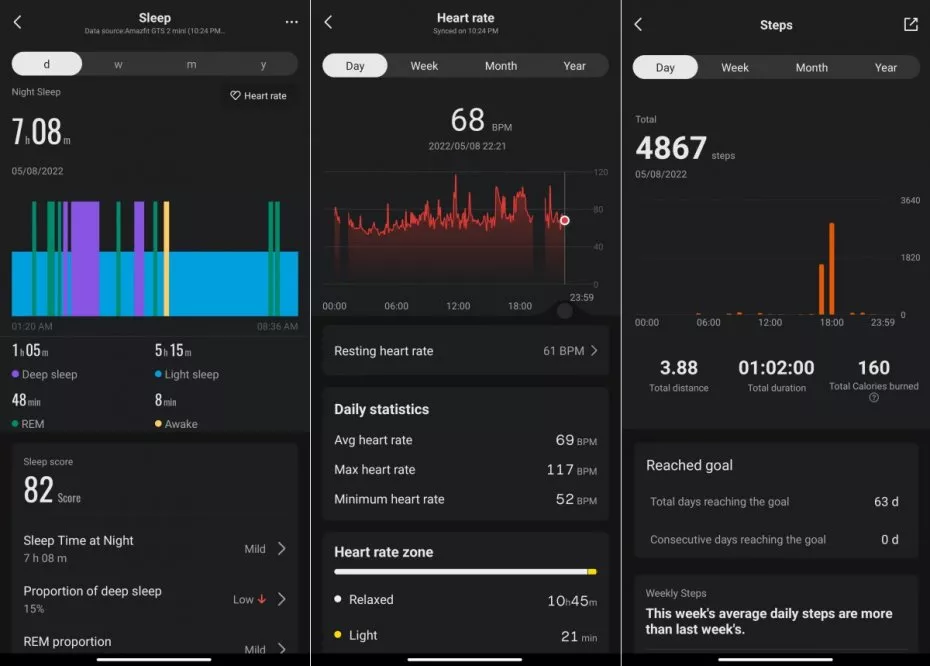The height and width of the screenshot is (666, 930).
Task: Open the Week tab on the Steps screen
Action: click(734, 67)
